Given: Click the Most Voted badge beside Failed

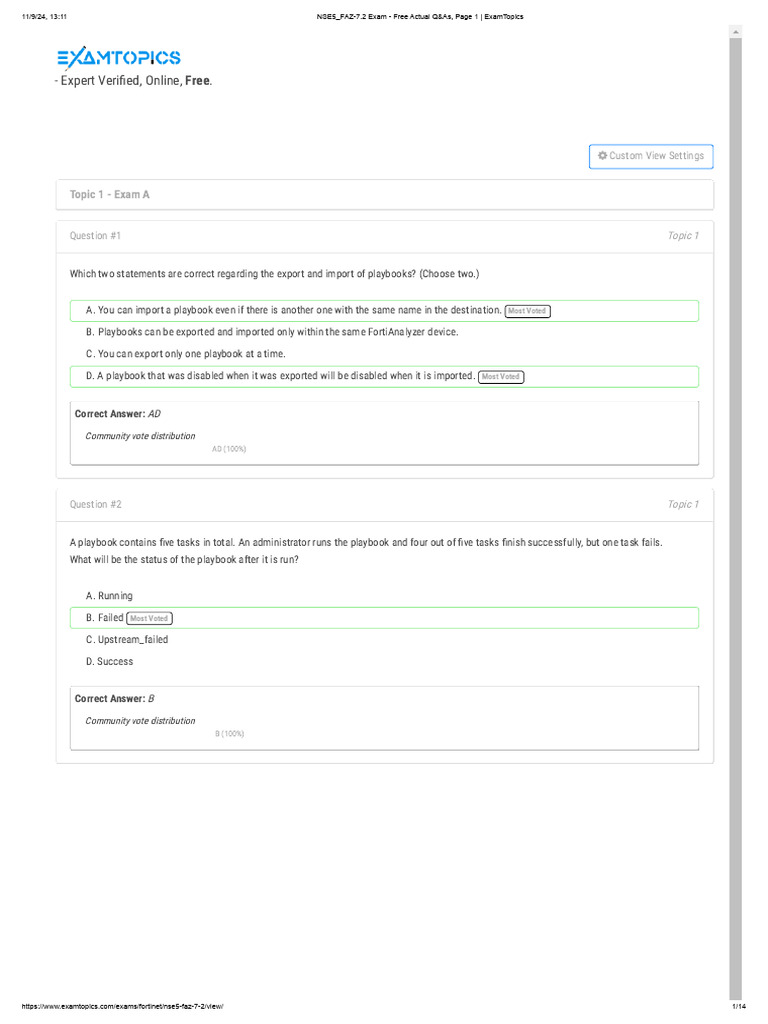Looking at the screenshot, I should [149, 618].
